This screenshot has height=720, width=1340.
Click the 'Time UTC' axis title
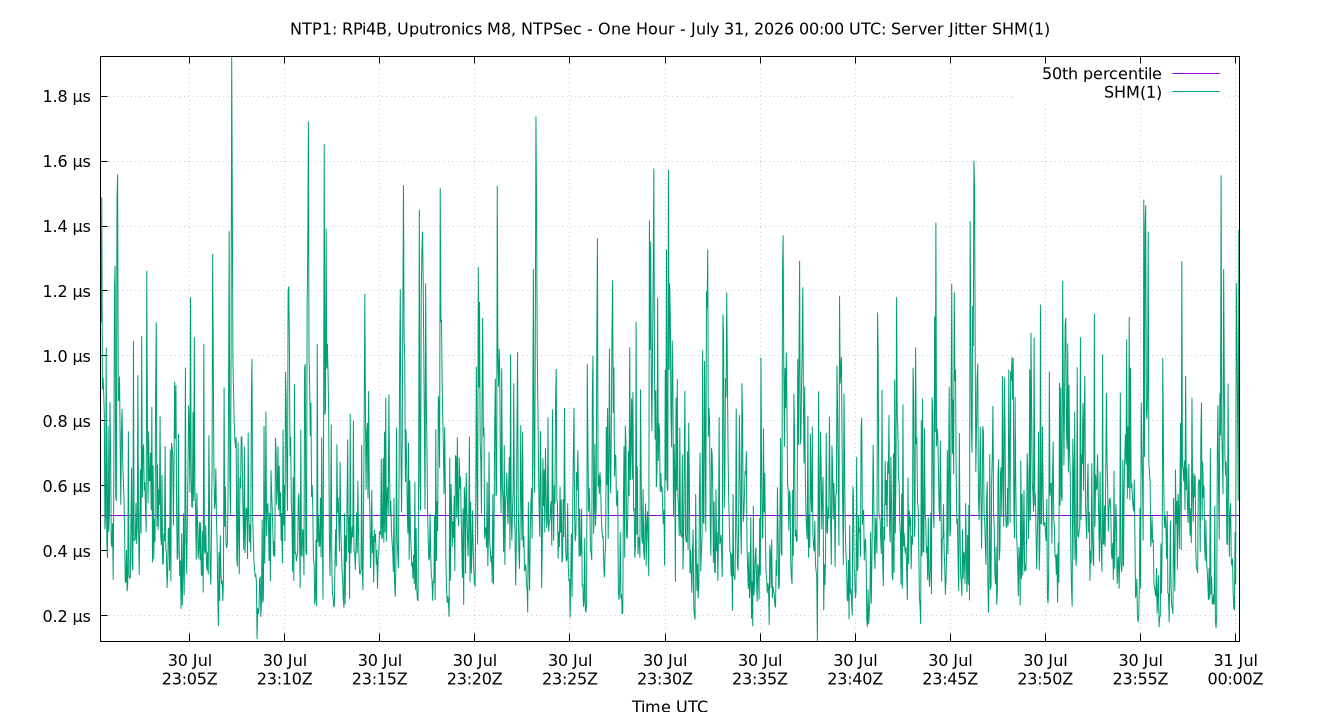click(x=670, y=707)
